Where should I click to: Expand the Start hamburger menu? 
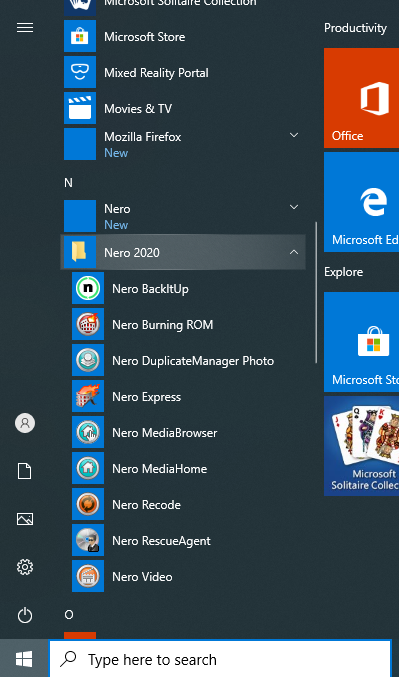[25, 28]
